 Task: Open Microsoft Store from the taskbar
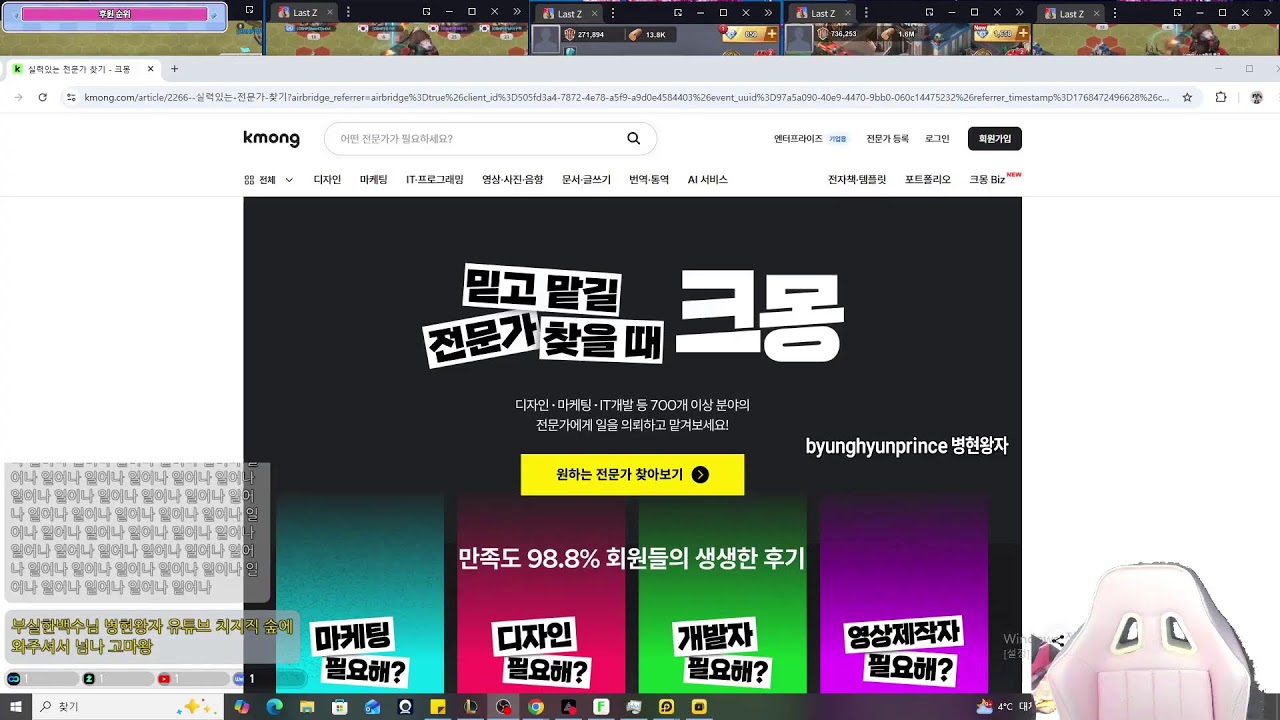(340, 707)
